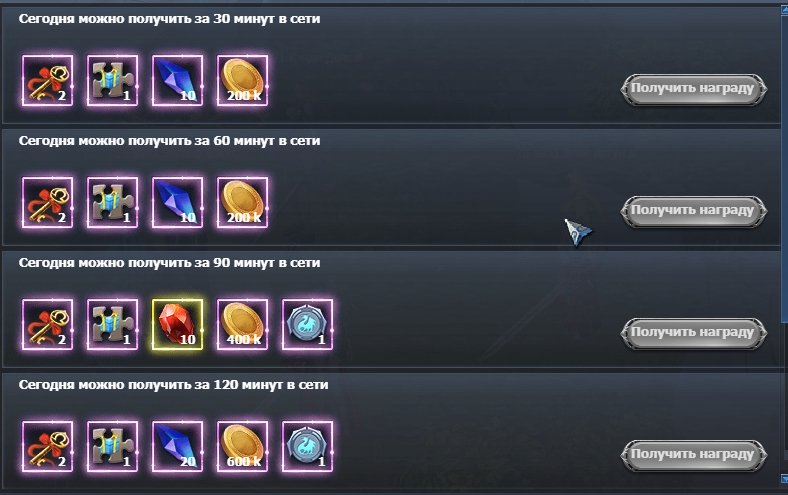Click 400k gold coin in 90-minute row
The height and width of the screenshot is (495, 788).
[x=242, y=325]
